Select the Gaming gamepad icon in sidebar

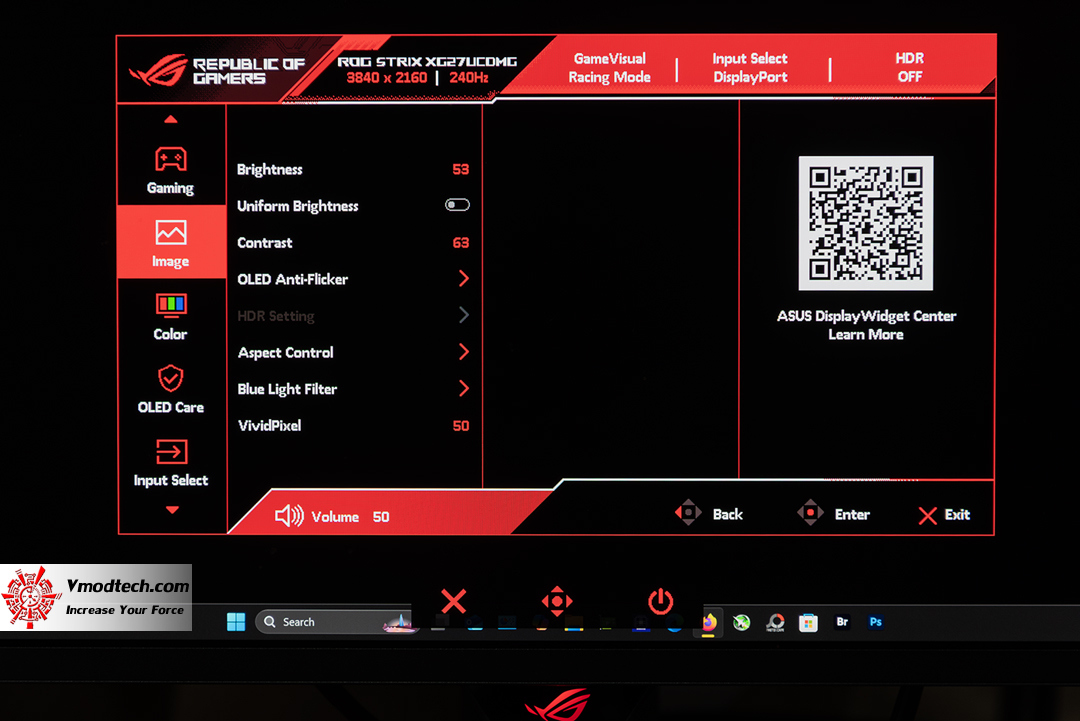pos(170,159)
